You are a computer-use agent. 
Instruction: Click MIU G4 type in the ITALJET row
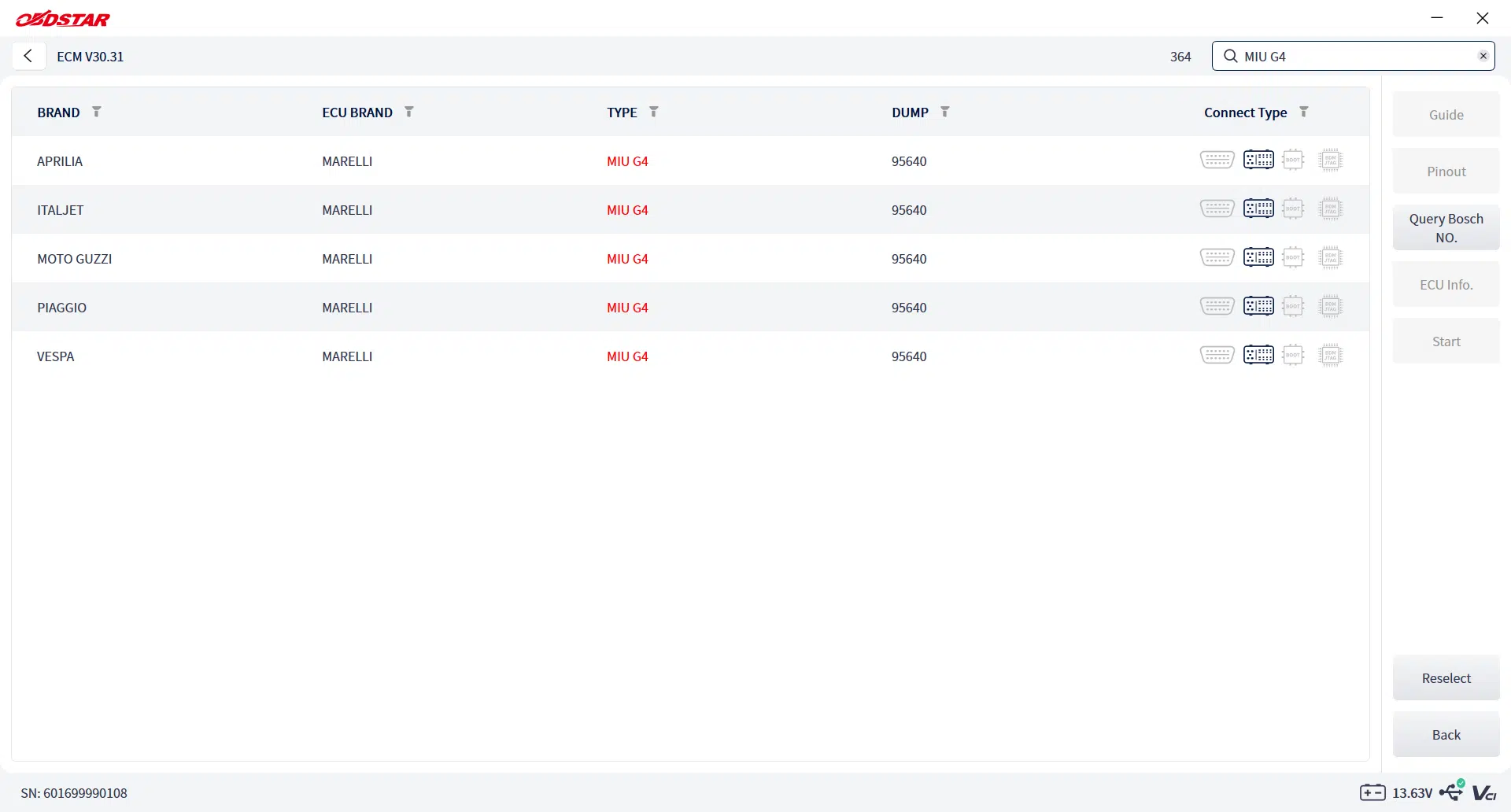point(627,210)
